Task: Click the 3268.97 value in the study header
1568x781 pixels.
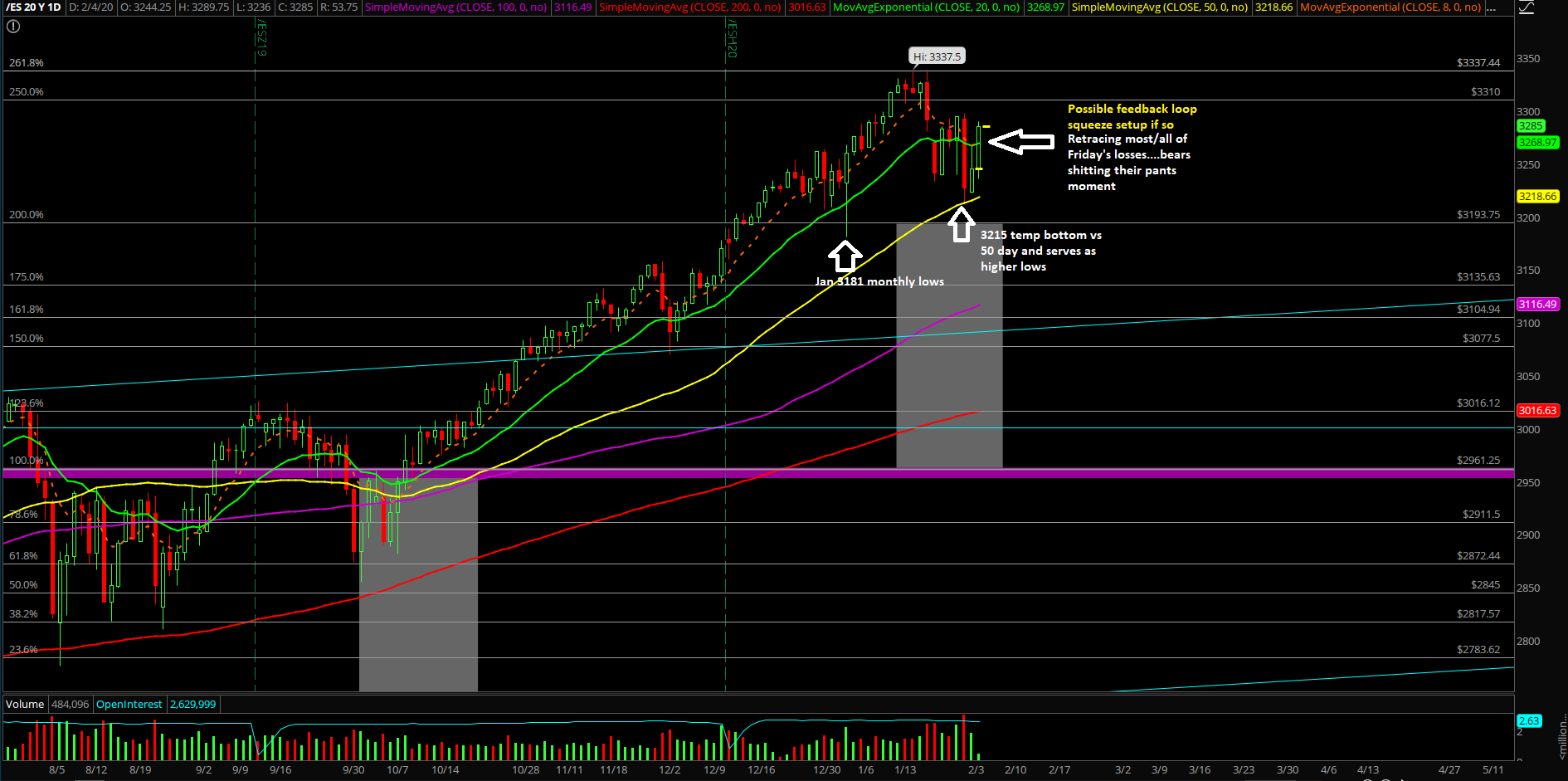Action: point(1045,7)
